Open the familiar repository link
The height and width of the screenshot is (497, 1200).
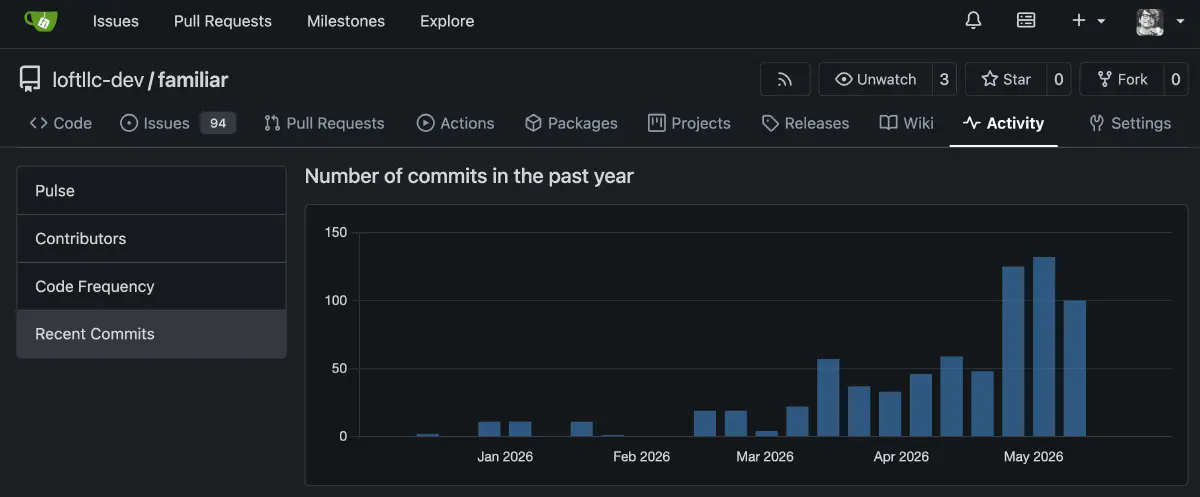[x=194, y=80]
